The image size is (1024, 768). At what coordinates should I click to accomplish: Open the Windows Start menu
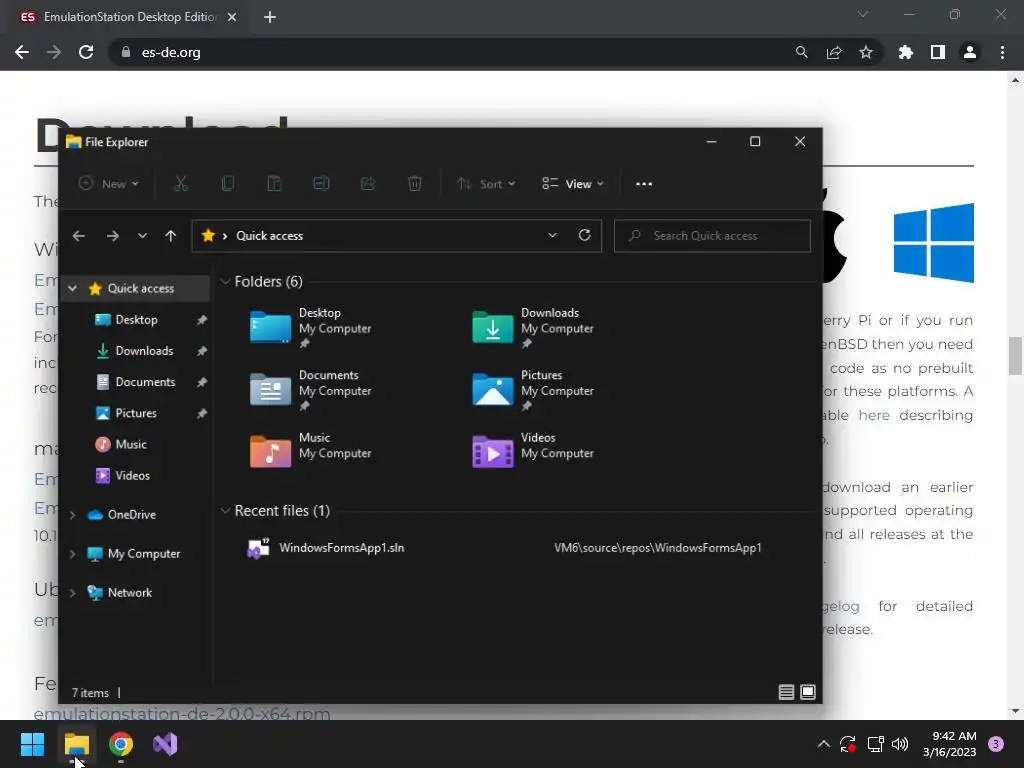[x=32, y=744]
